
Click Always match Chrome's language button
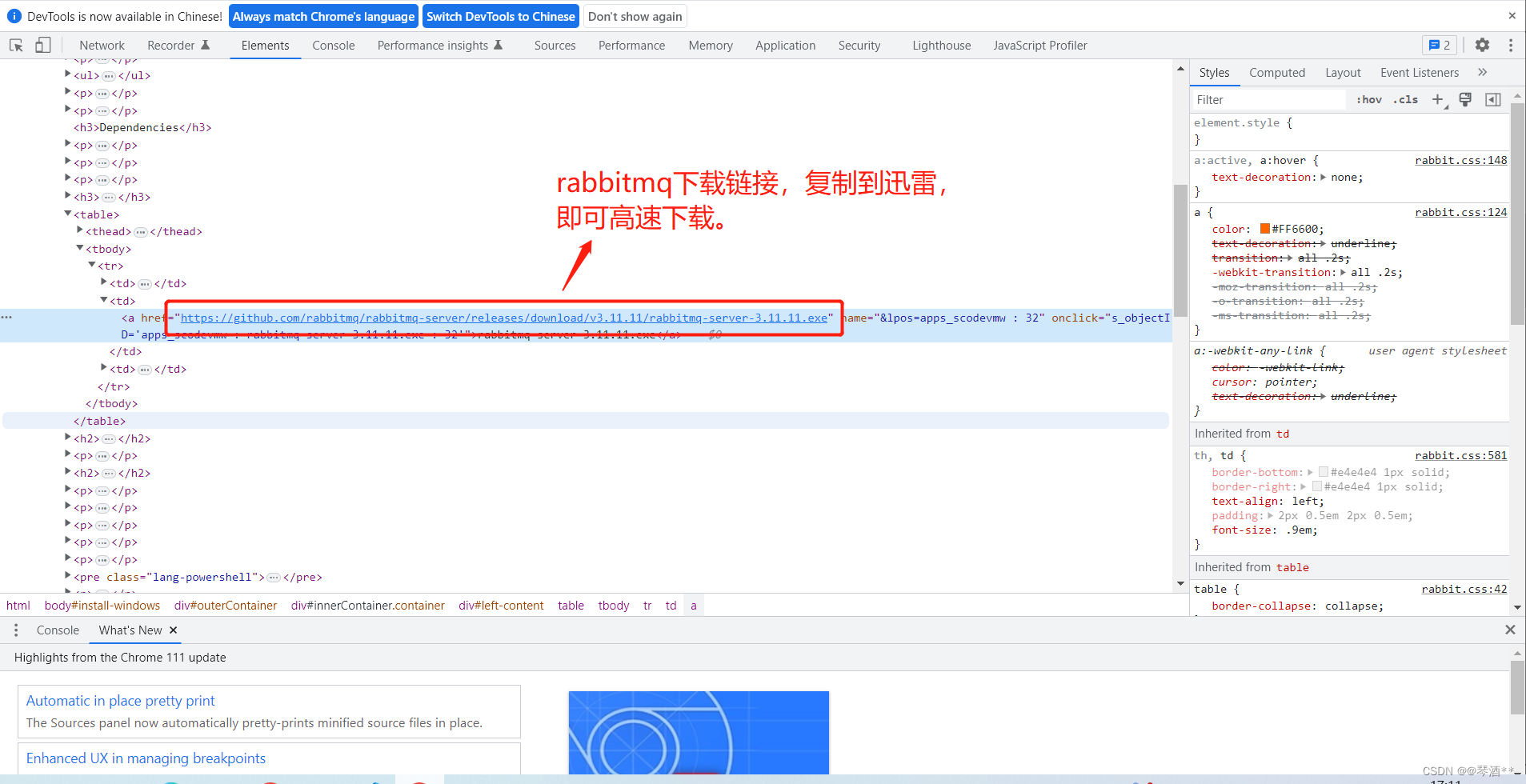pos(323,16)
